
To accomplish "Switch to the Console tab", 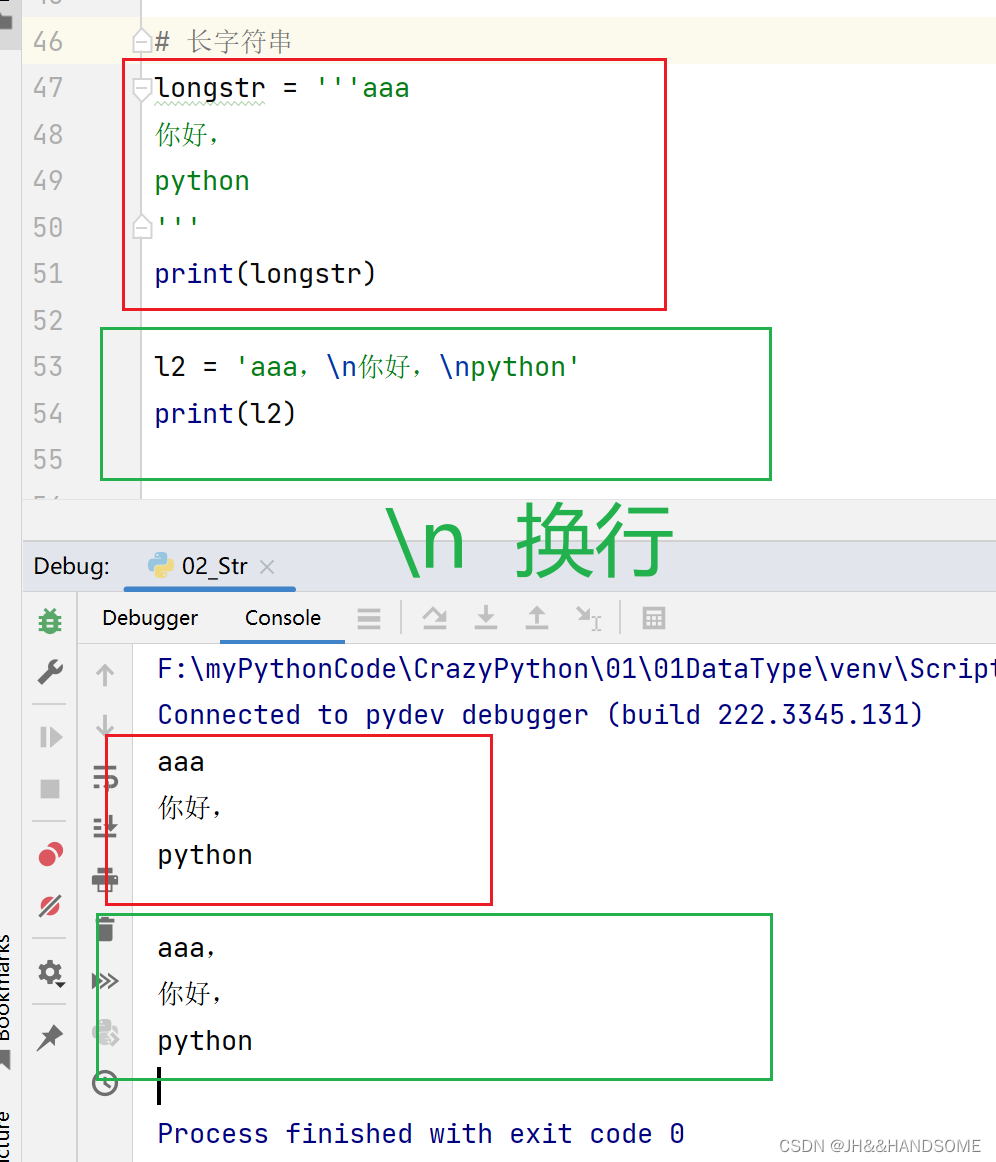I will click(283, 617).
